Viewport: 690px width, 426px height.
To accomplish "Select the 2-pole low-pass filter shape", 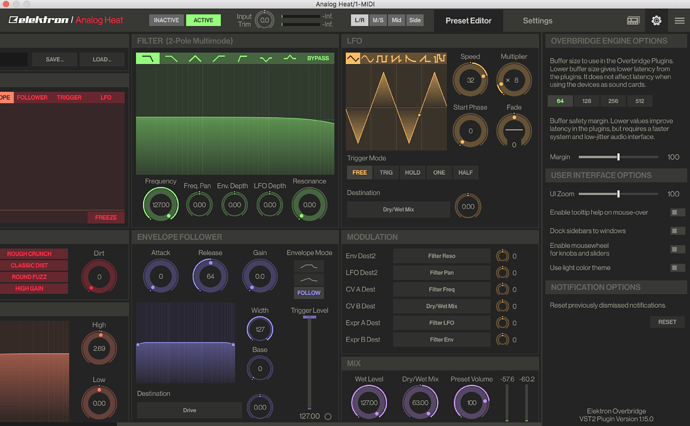I will (147, 58).
